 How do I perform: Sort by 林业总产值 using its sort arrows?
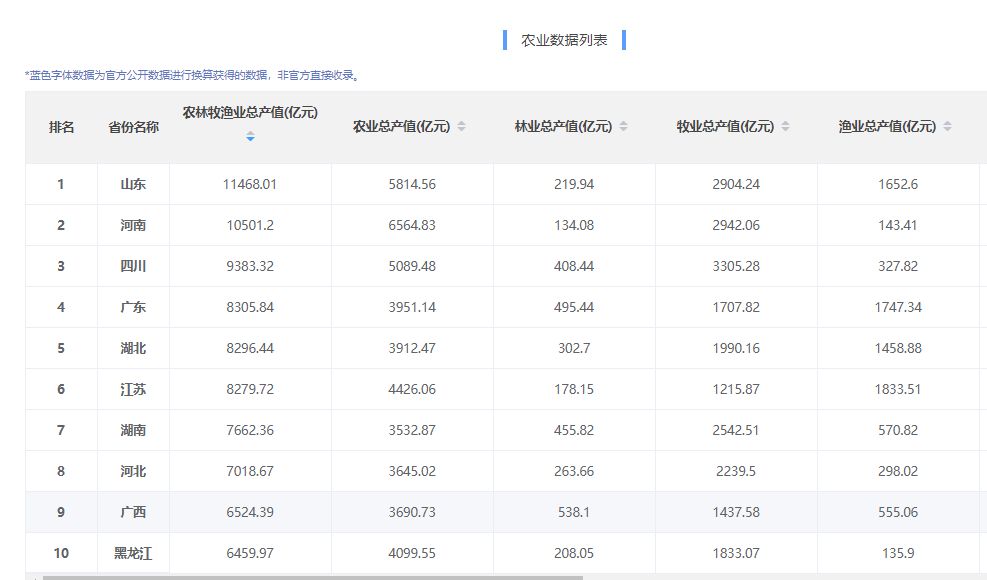coord(623,126)
